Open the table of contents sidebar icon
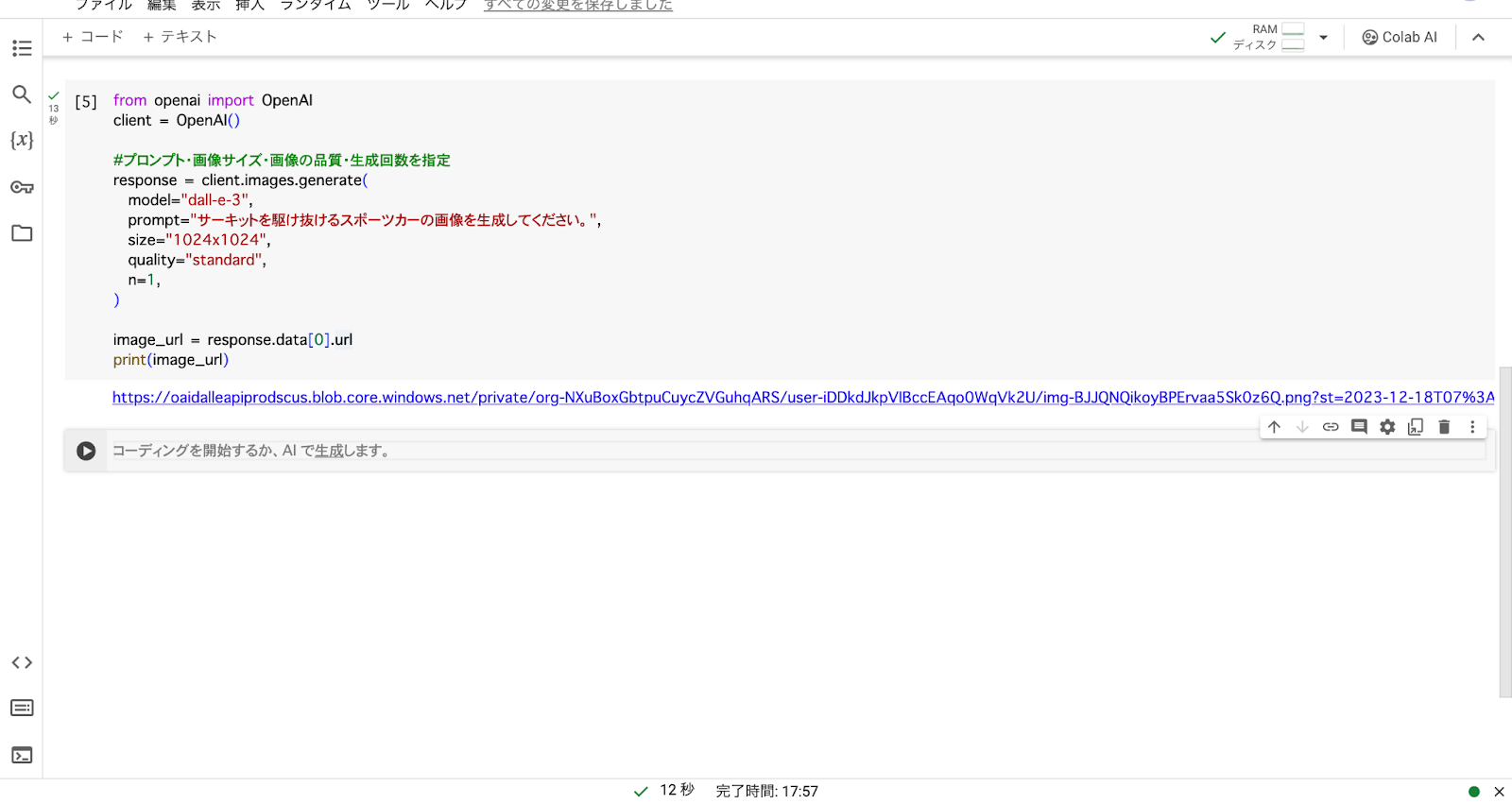This screenshot has width=1512, height=804. (x=22, y=48)
